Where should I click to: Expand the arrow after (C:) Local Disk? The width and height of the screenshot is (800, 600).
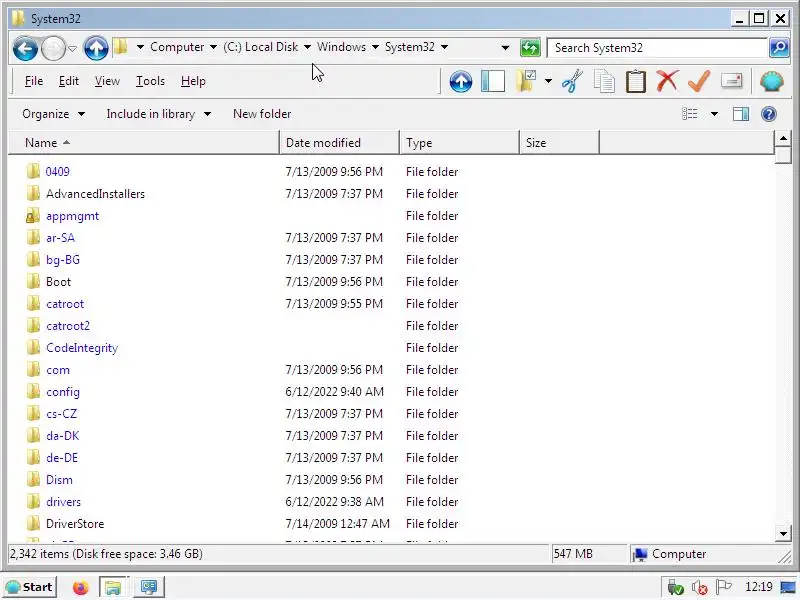[x=307, y=47]
